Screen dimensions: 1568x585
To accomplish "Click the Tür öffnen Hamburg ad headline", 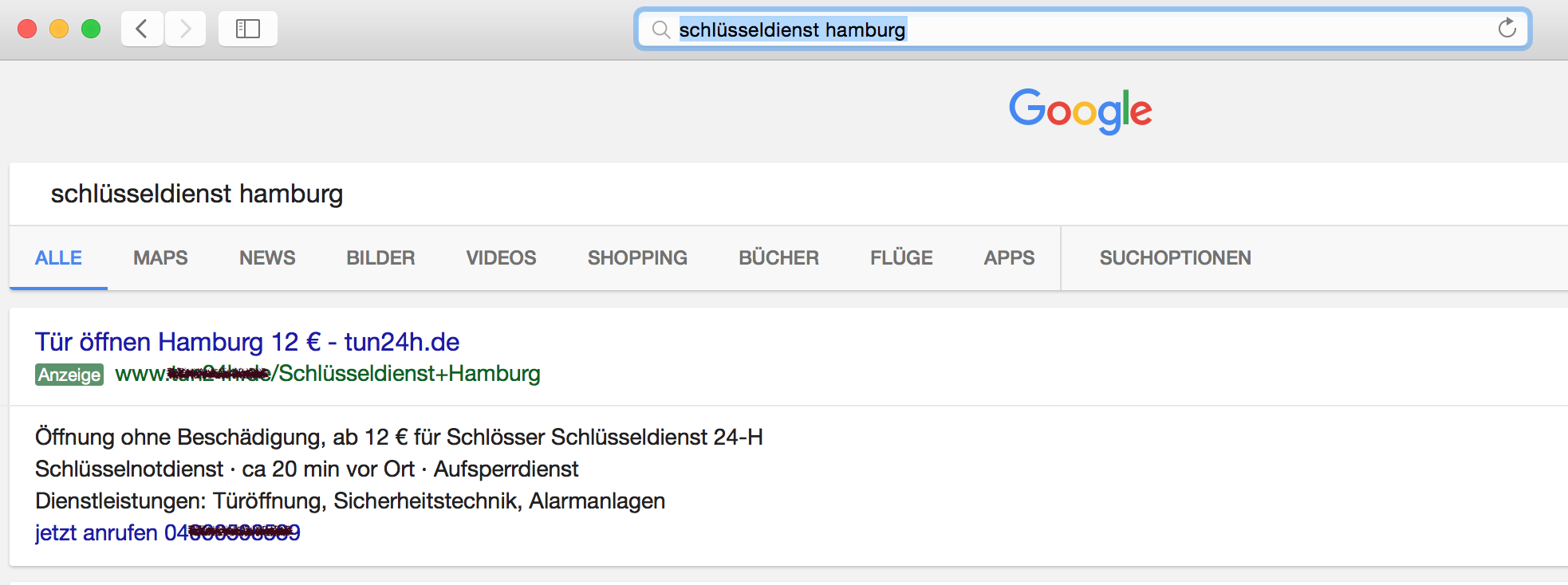I will tap(246, 342).
